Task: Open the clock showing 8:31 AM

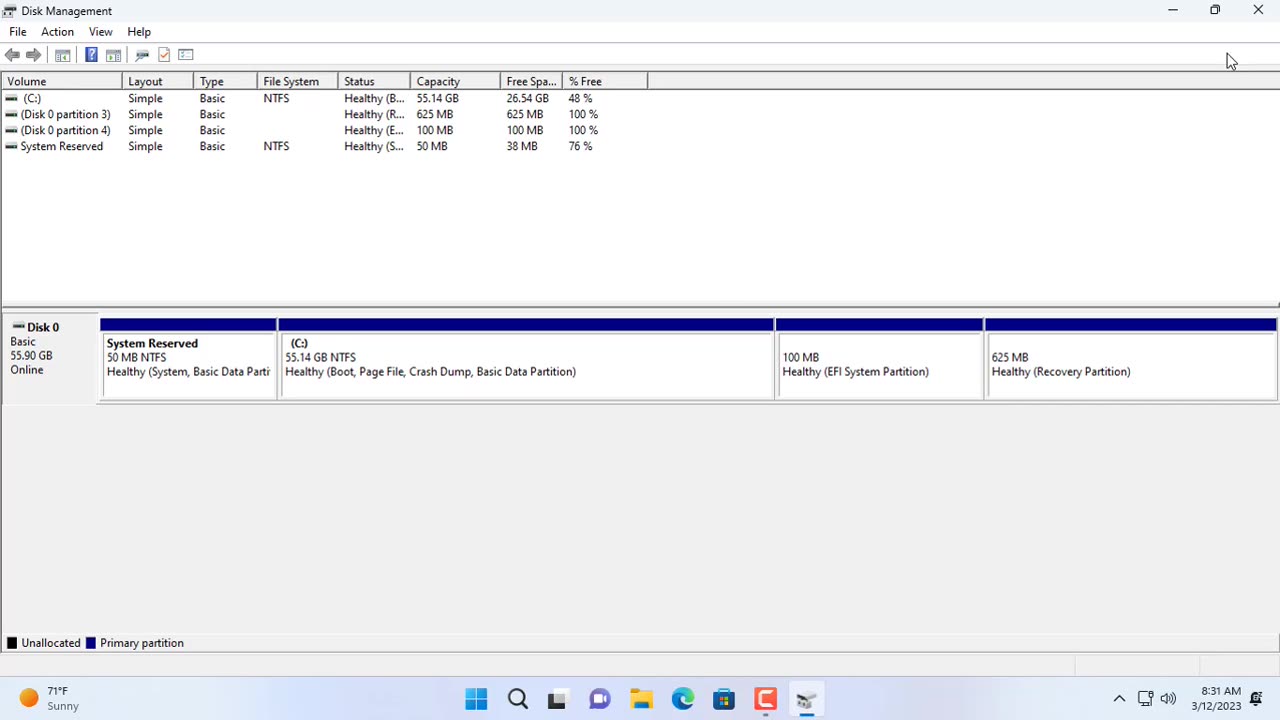Action: point(1216,698)
